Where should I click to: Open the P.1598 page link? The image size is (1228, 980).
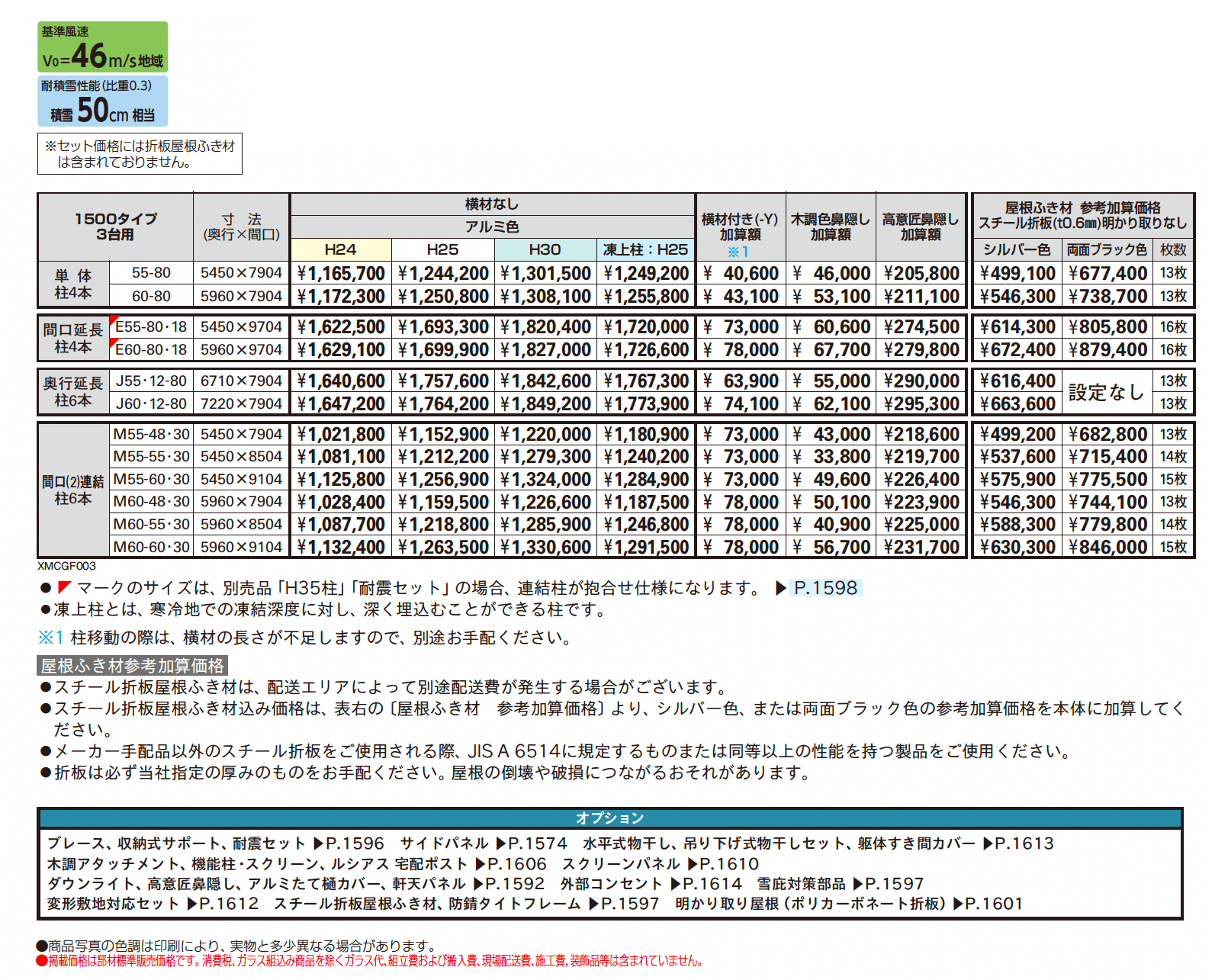click(828, 587)
